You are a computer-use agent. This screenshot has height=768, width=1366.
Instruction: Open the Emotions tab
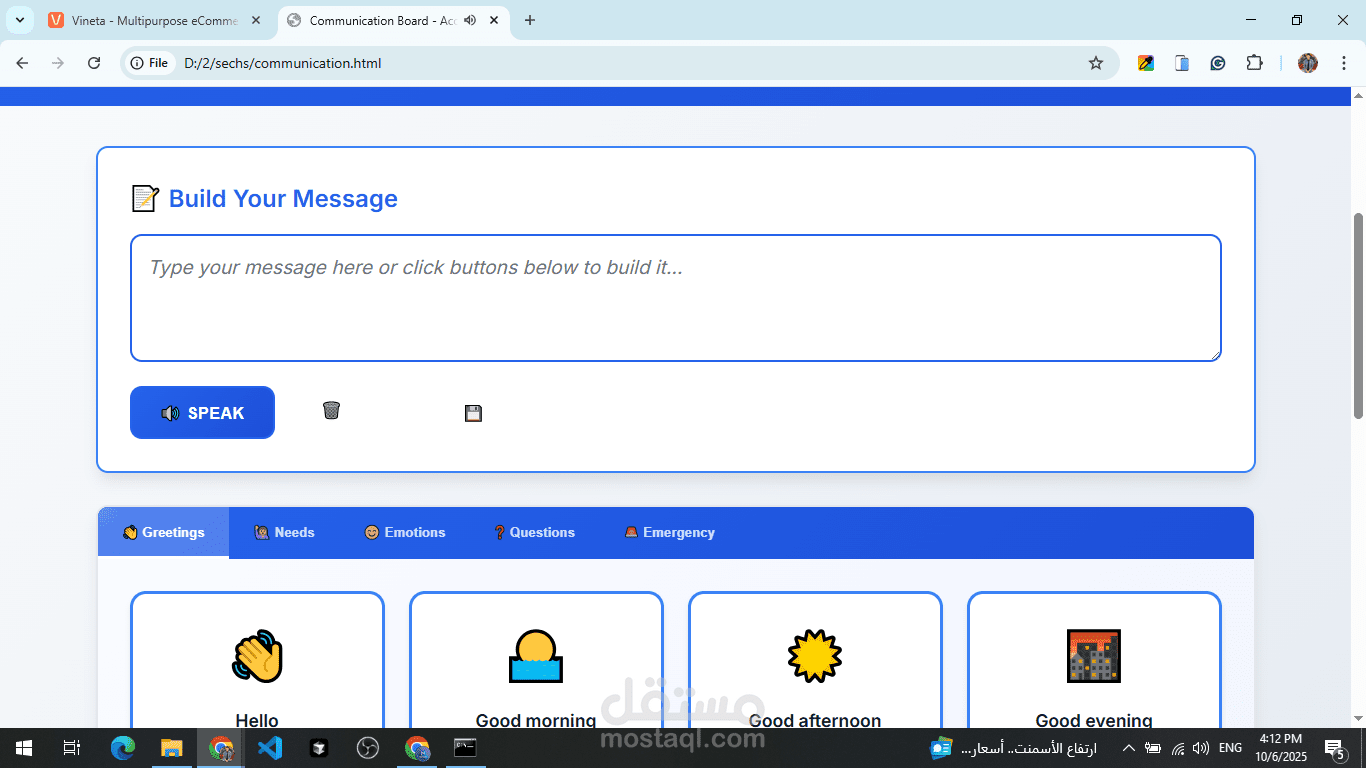405,533
